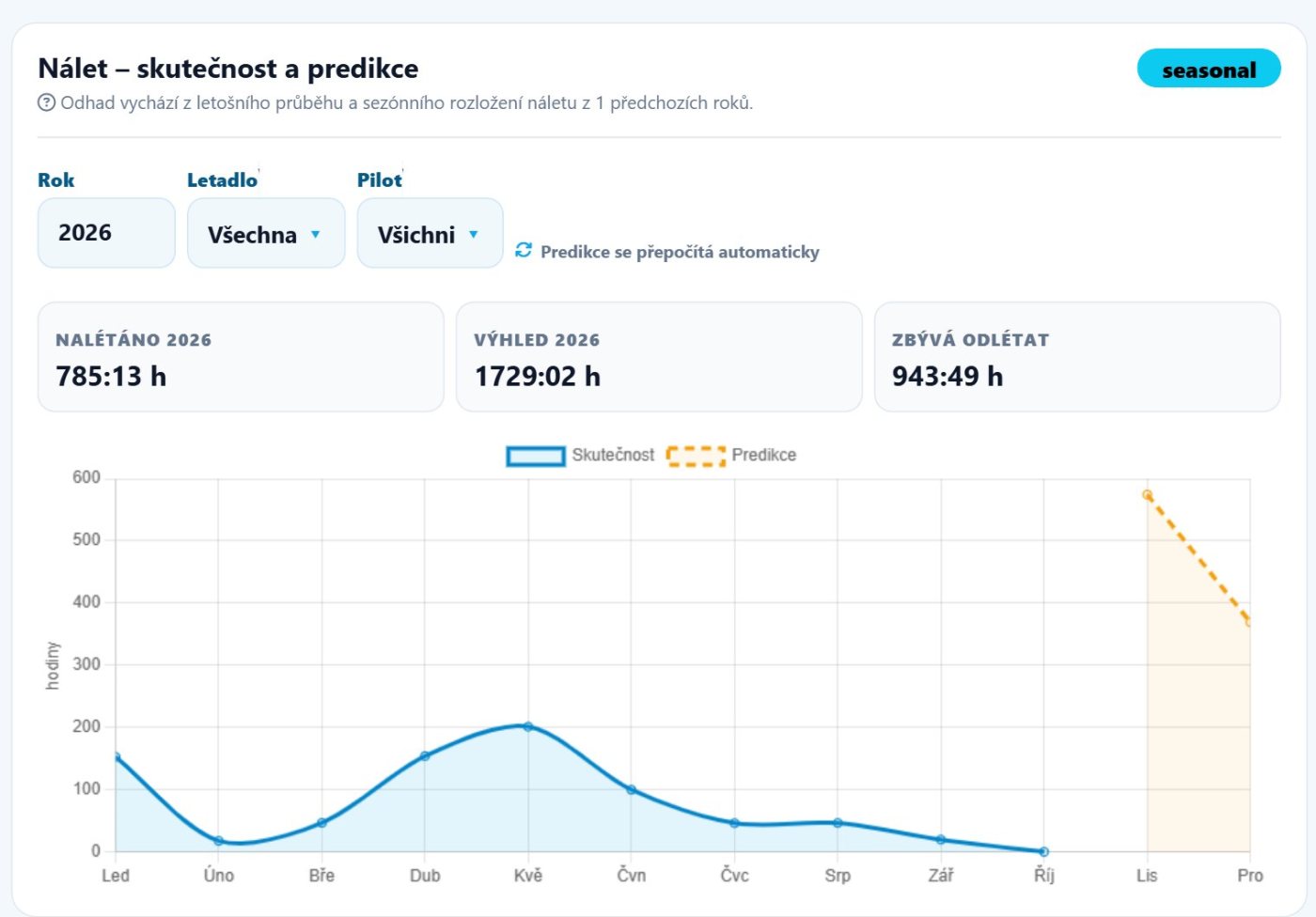
Task: Open the Pilot dropdown showing Všichni
Action: pyautogui.click(x=431, y=233)
